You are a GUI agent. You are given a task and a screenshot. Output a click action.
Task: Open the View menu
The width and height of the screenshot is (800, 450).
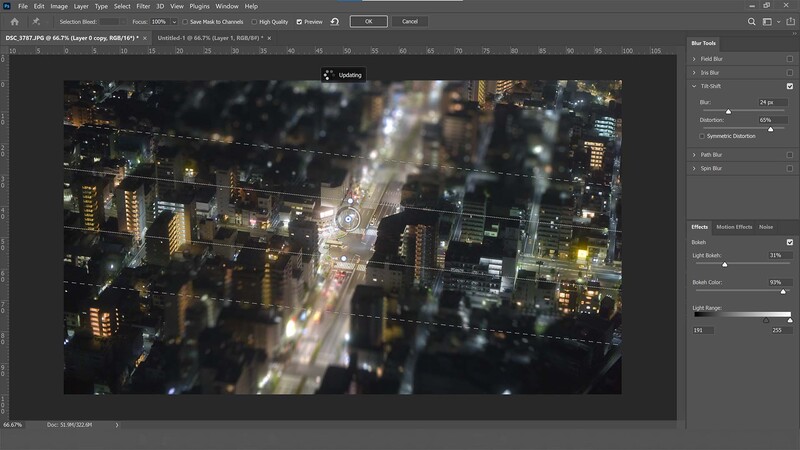[x=177, y=6]
